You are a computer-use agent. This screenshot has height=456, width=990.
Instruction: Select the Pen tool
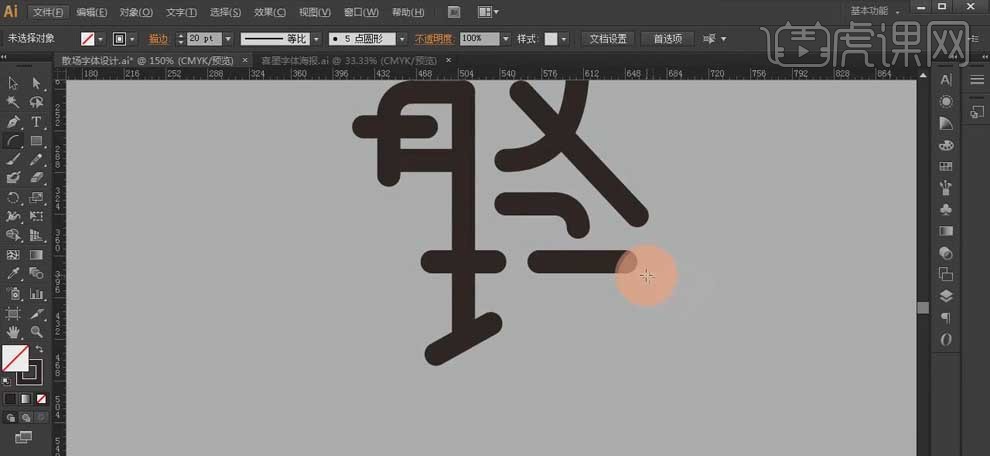[x=13, y=121]
